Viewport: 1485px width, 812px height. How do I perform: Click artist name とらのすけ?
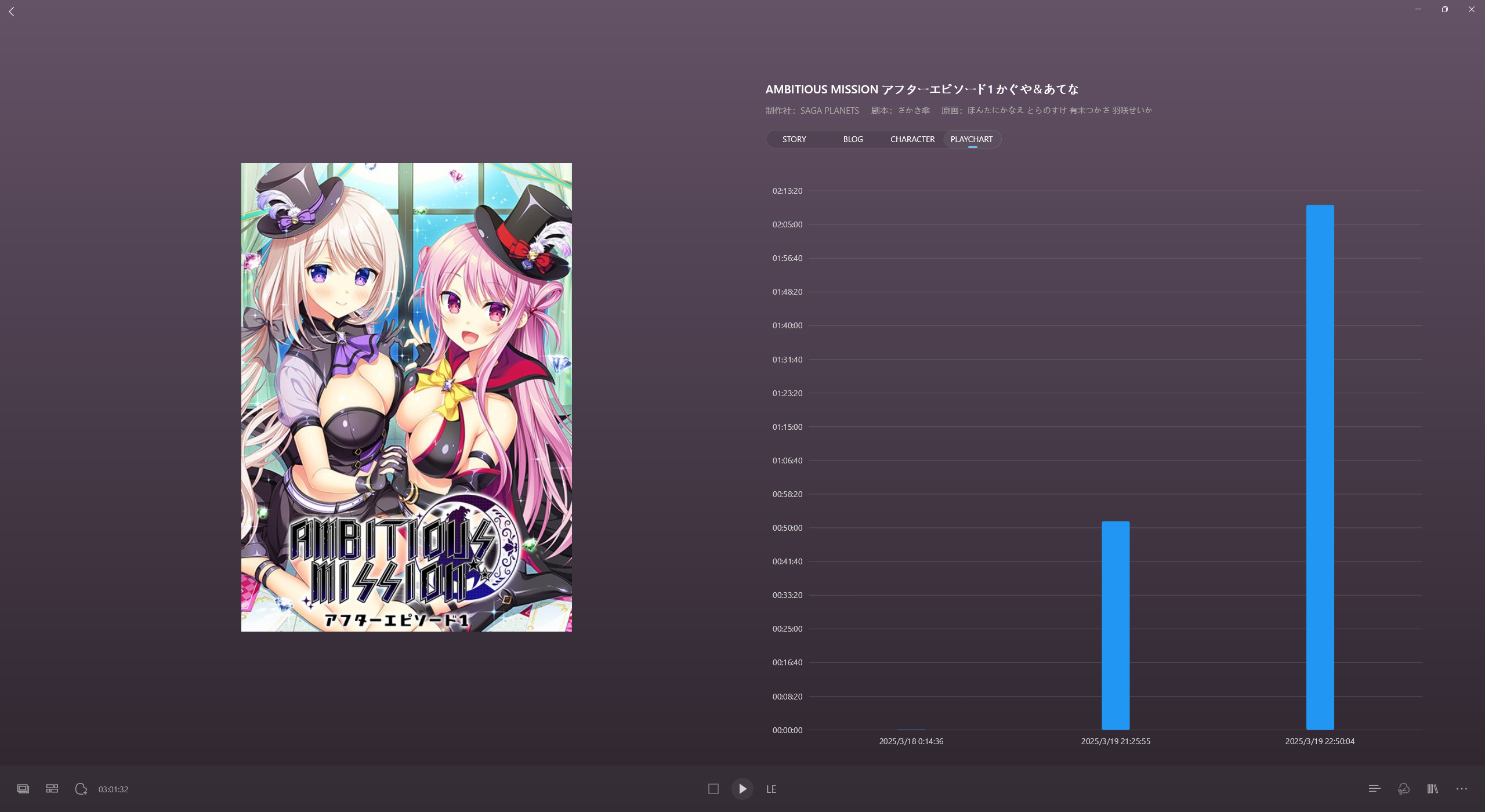click(x=1047, y=110)
